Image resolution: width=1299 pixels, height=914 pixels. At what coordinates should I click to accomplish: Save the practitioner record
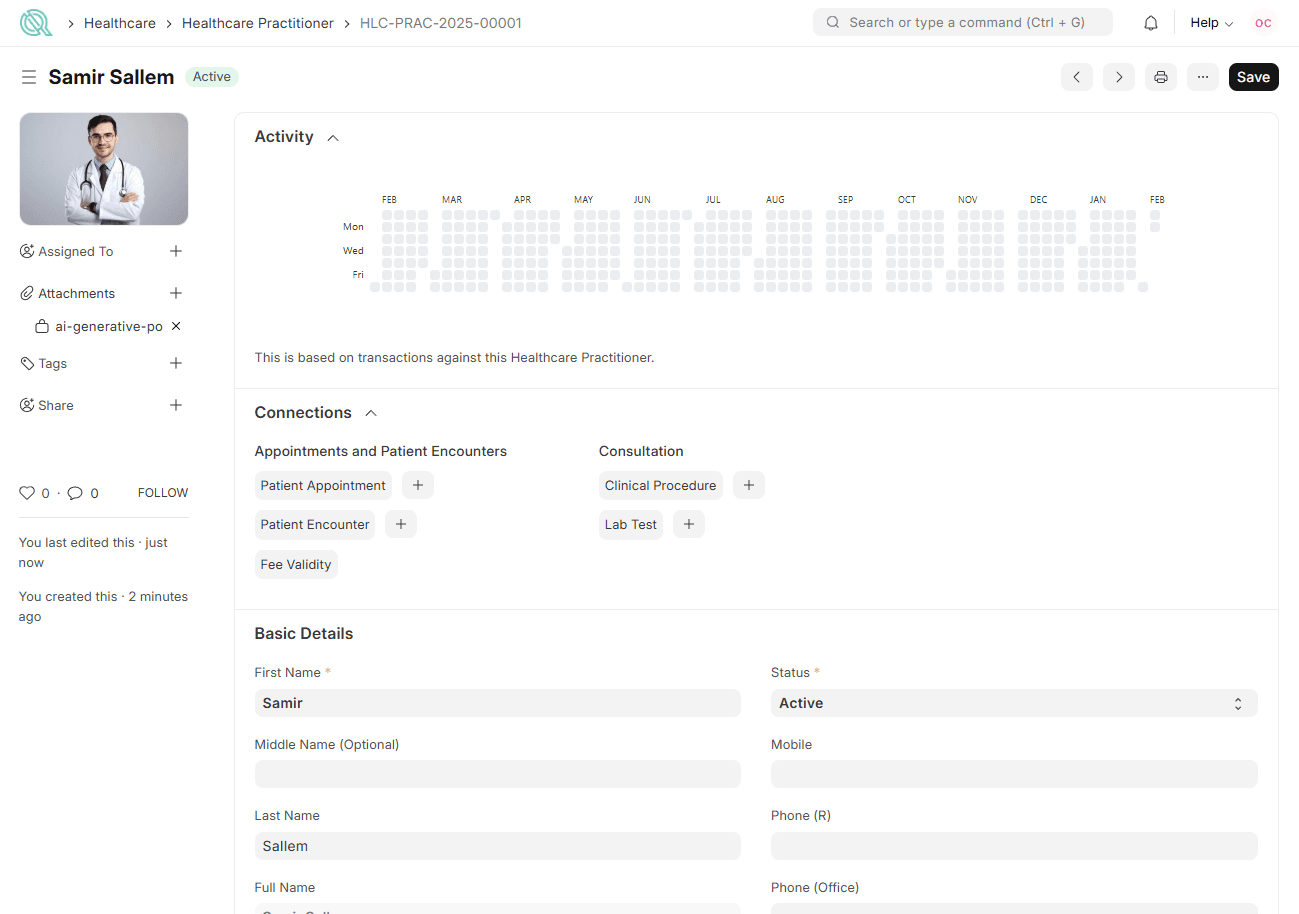coord(1253,77)
